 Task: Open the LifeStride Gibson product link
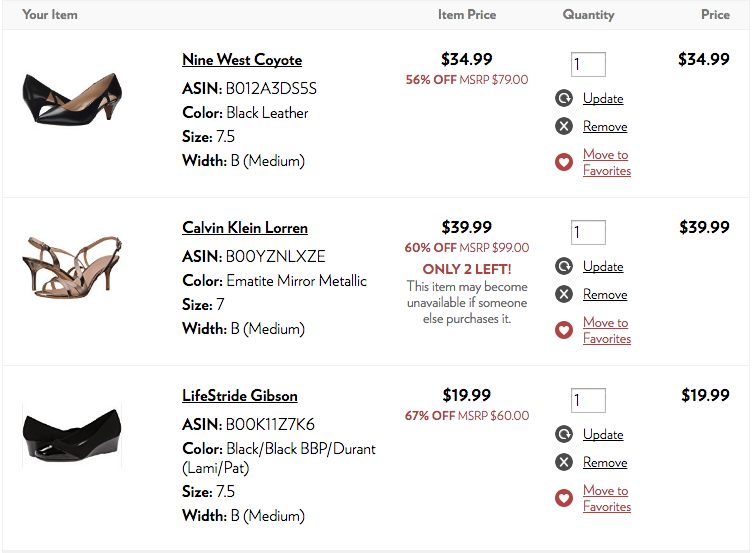click(240, 396)
